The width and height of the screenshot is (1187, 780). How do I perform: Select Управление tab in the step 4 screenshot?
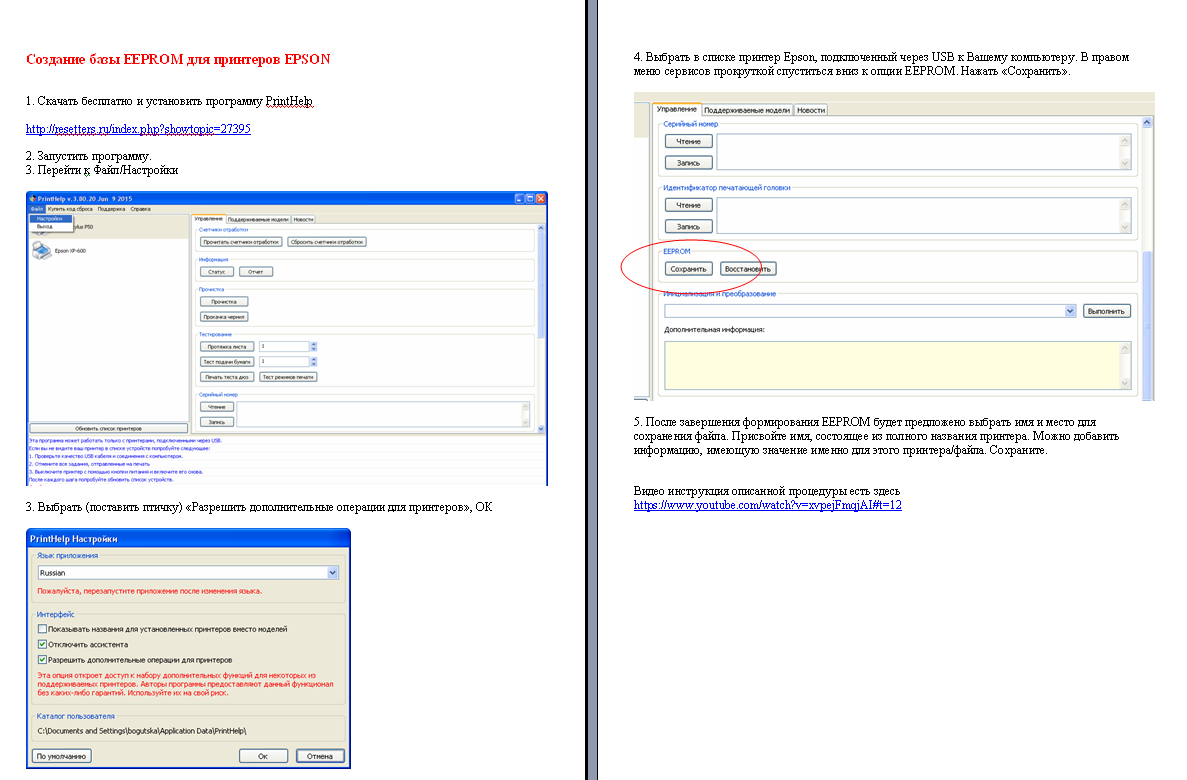point(676,109)
